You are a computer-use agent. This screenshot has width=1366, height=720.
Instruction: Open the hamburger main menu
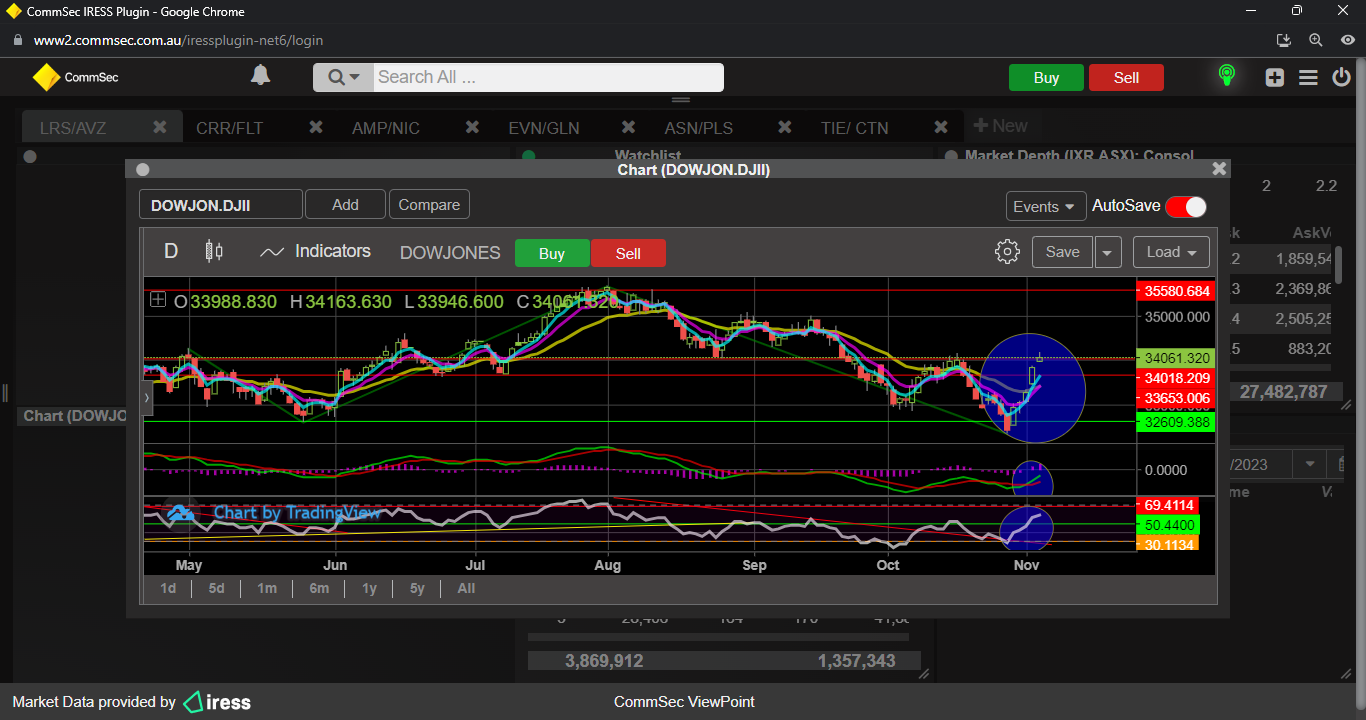click(x=1308, y=77)
